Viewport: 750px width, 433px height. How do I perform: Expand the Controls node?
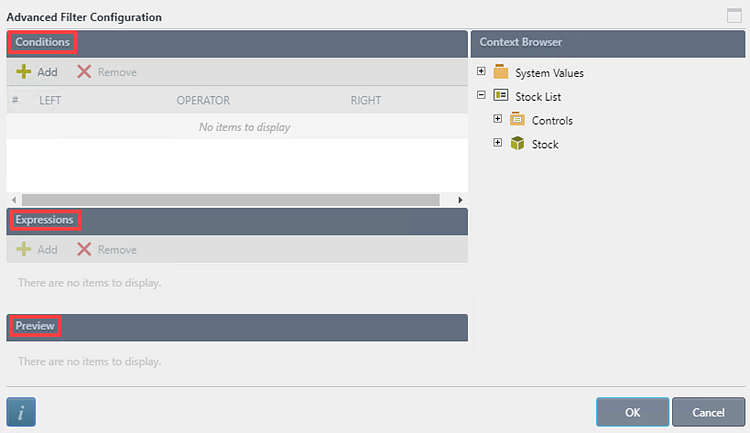(x=498, y=120)
